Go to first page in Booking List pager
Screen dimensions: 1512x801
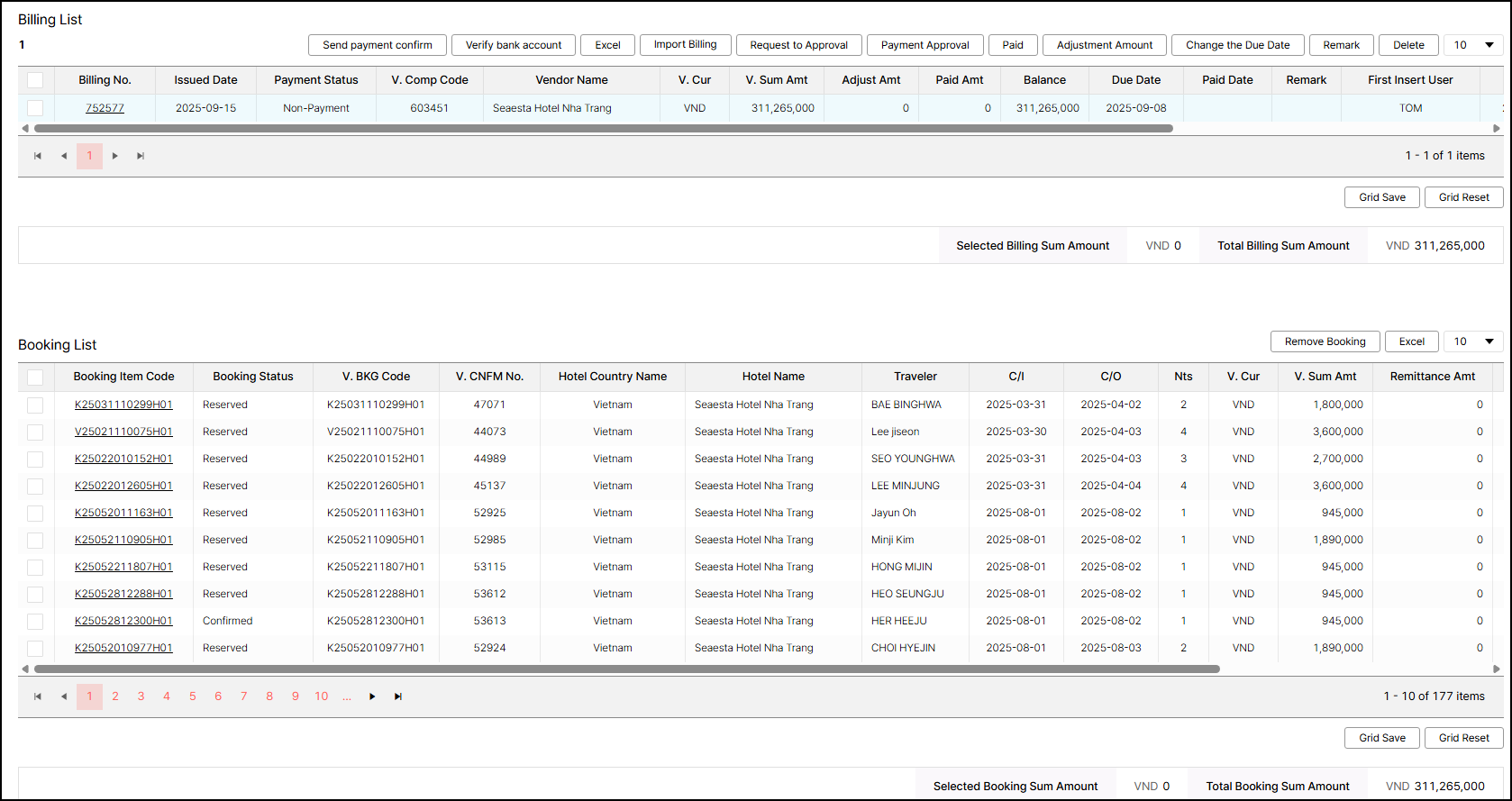[x=38, y=696]
